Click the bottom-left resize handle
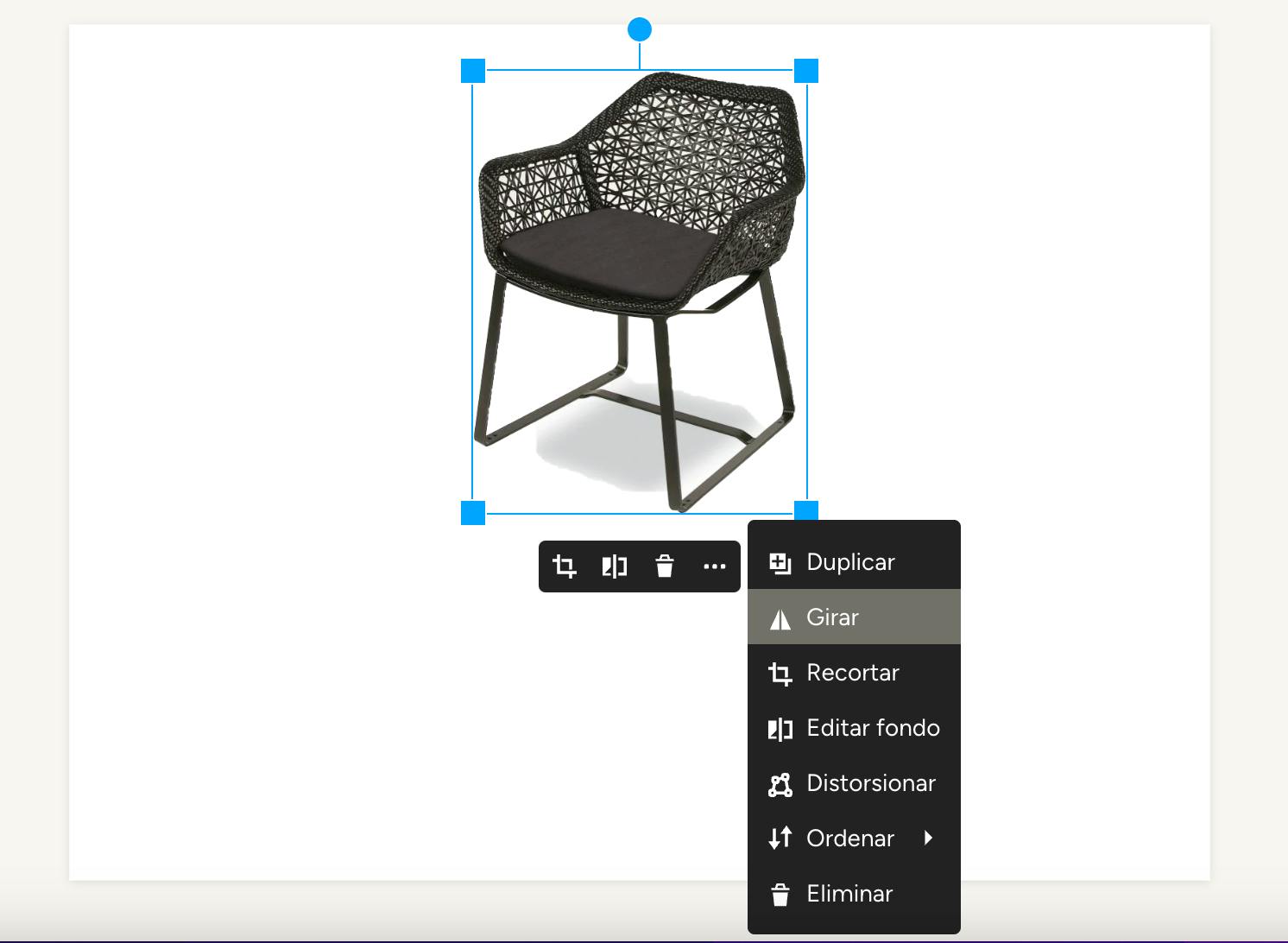 point(473,513)
